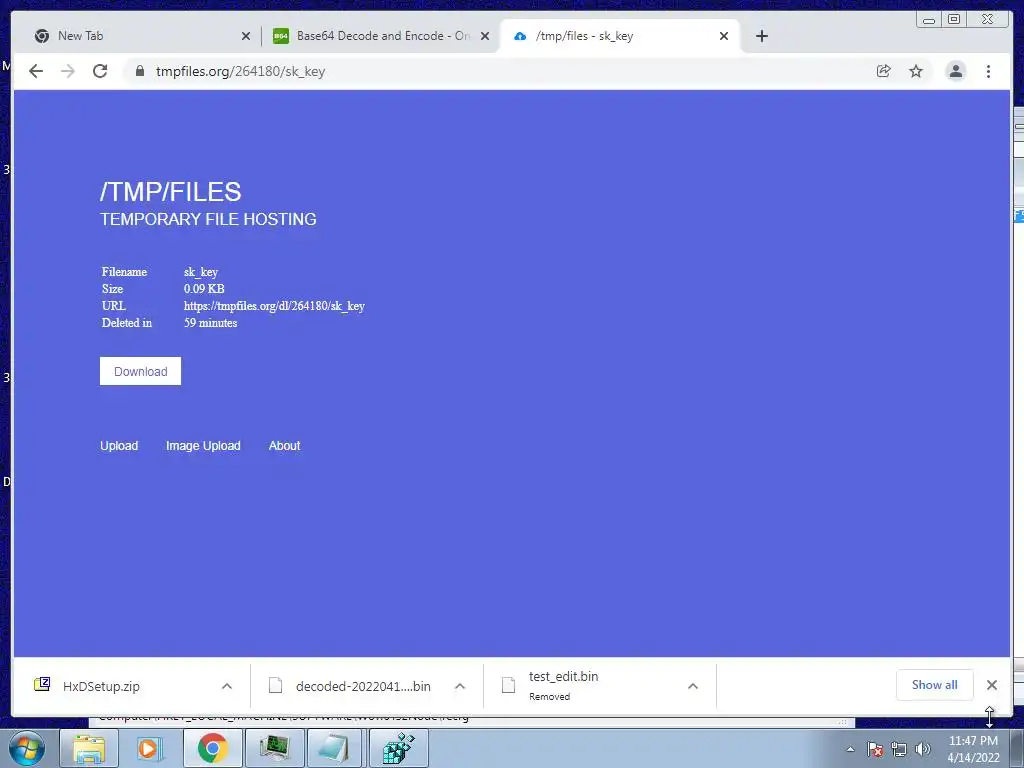Open the Image Upload link

[x=203, y=445]
